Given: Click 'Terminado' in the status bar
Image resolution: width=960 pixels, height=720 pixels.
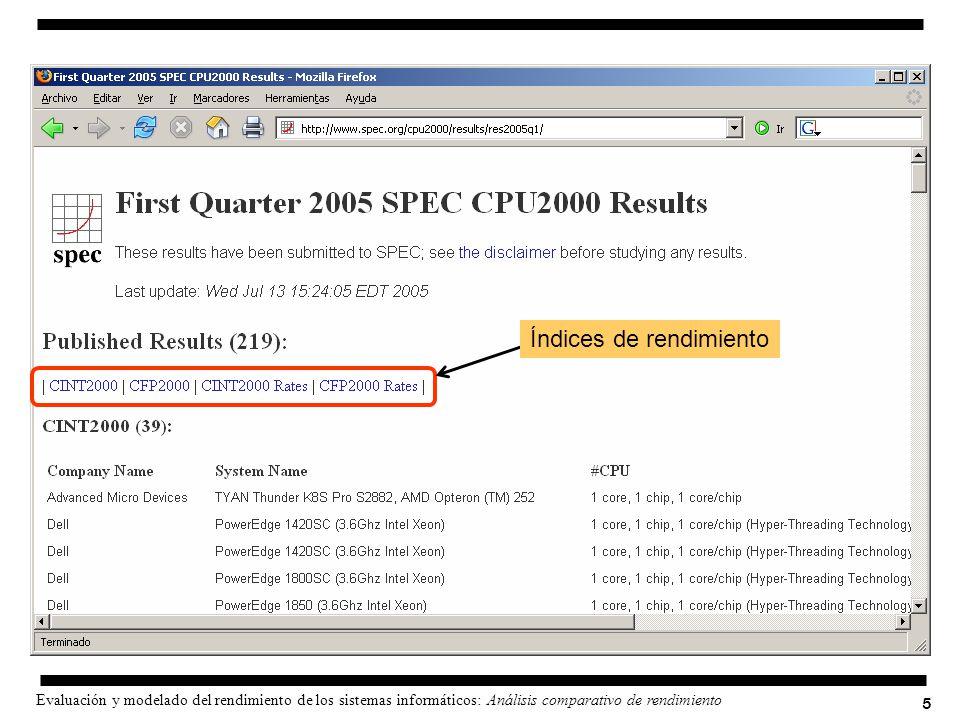Looking at the screenshot, I should click(66, 642).
